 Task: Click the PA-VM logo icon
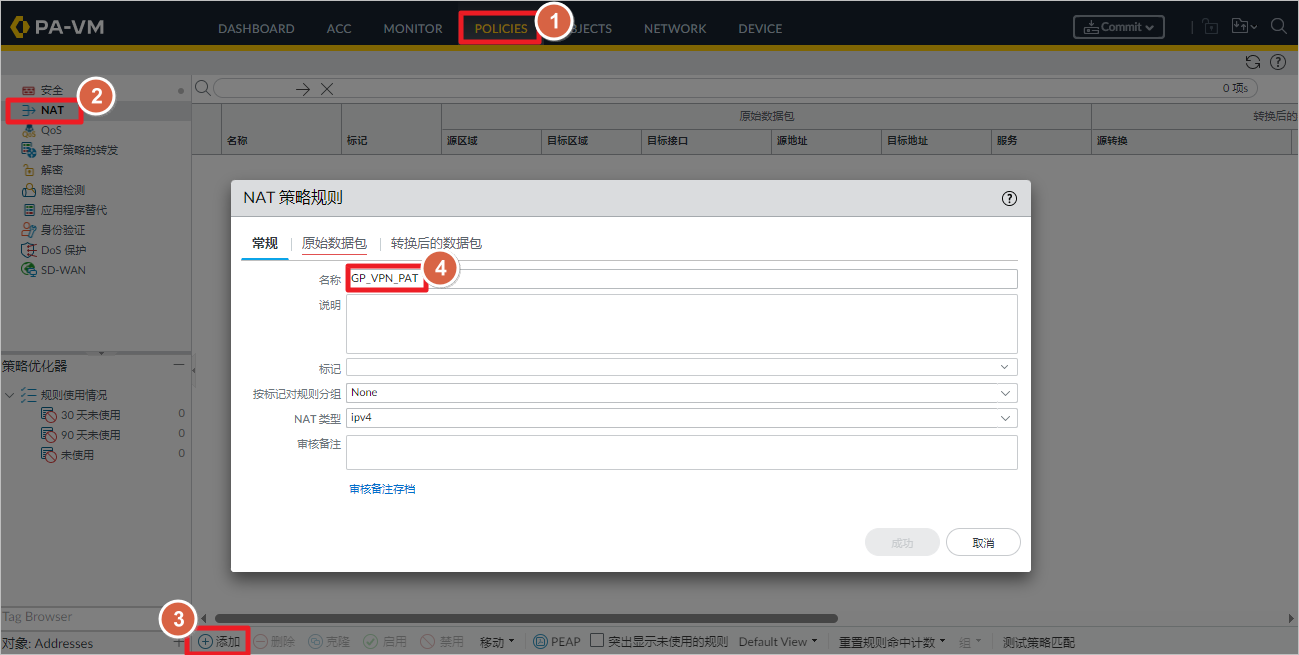(20, 27)
